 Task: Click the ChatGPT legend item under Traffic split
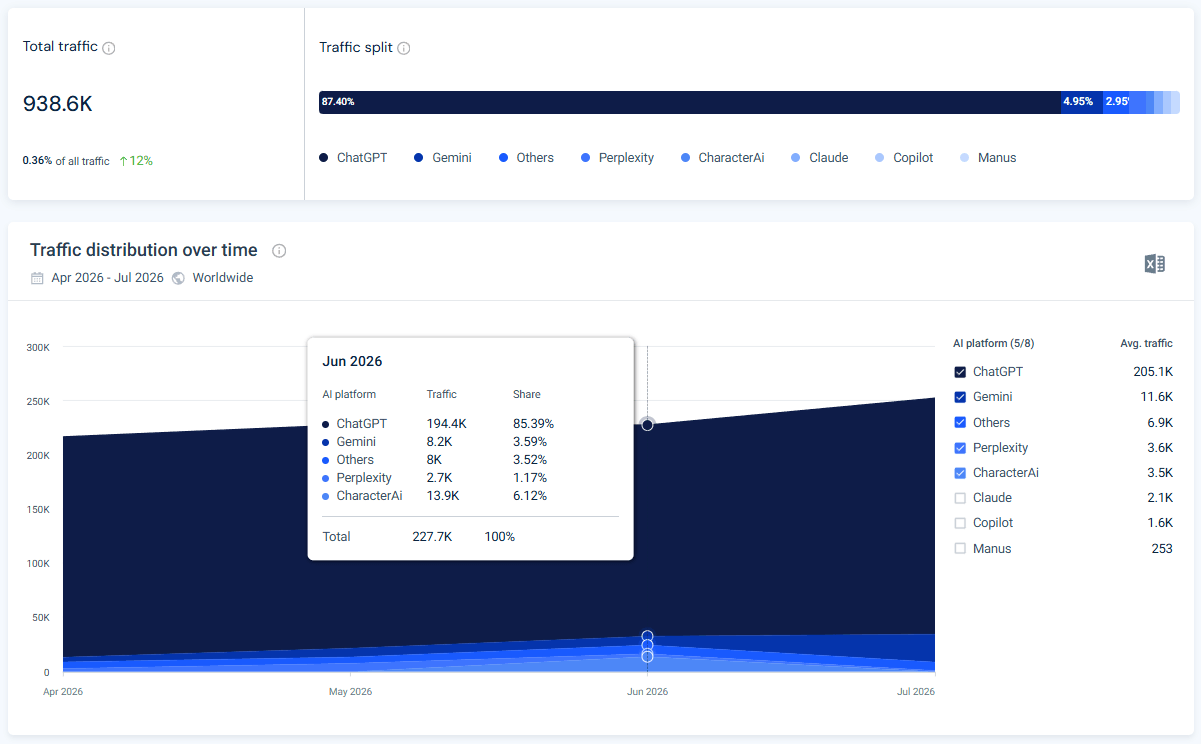point(353,158)
